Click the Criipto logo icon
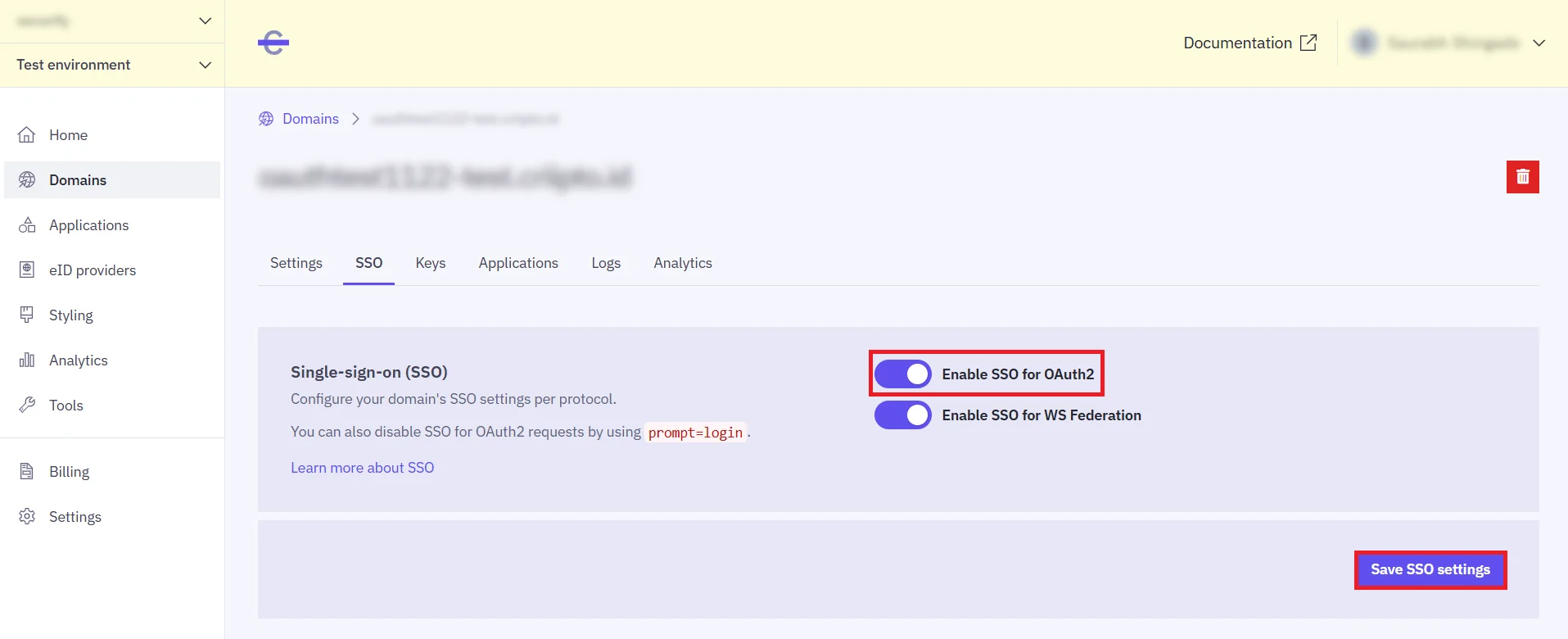1568x639 pixels. click(273, 43)
